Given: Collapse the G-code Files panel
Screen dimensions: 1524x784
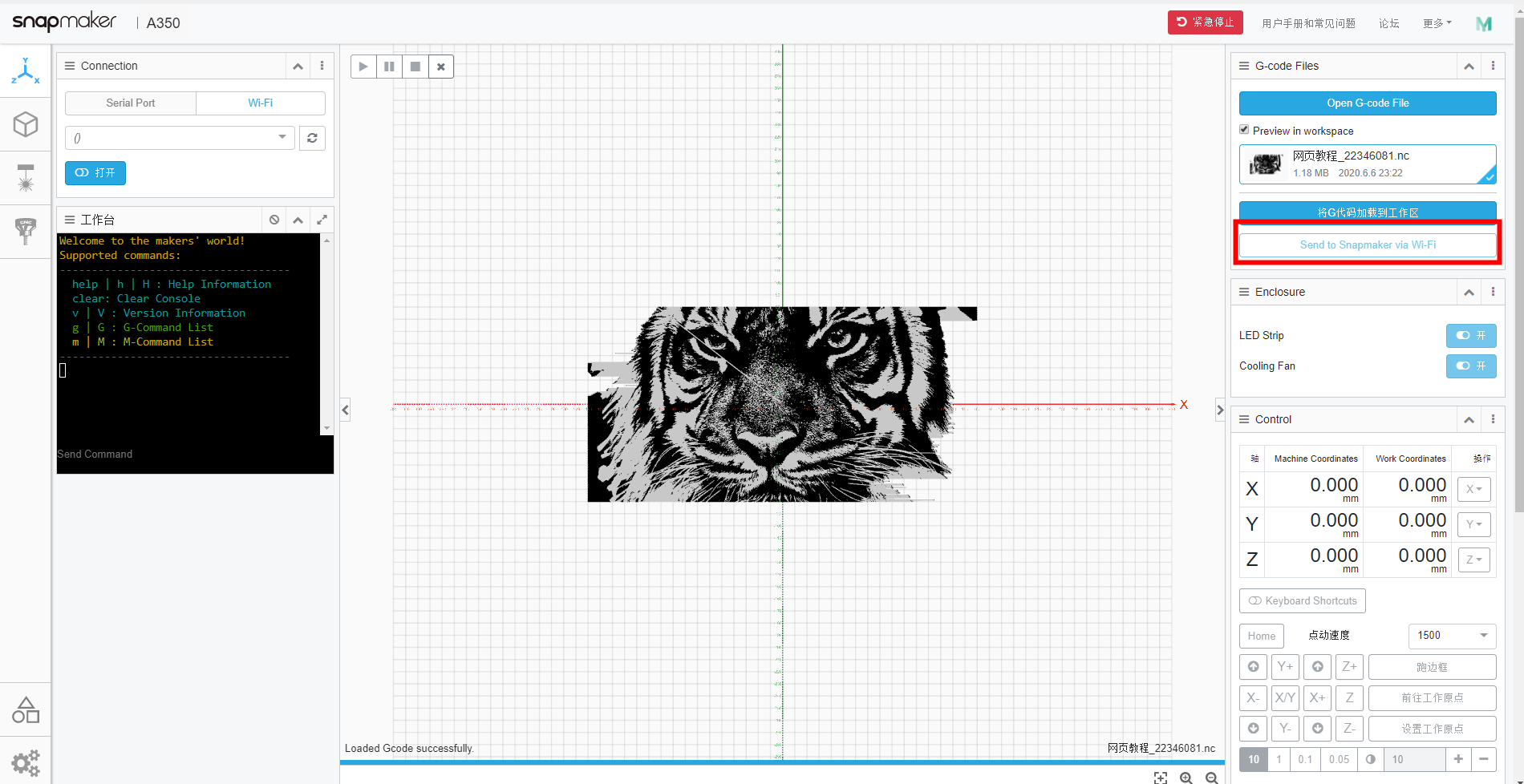Looking at the screenshot, I should coord(1469,66).
